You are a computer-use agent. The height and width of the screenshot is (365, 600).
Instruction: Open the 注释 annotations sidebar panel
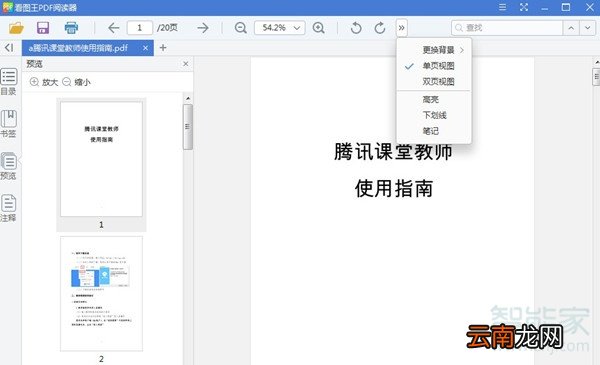pos(8,208)
